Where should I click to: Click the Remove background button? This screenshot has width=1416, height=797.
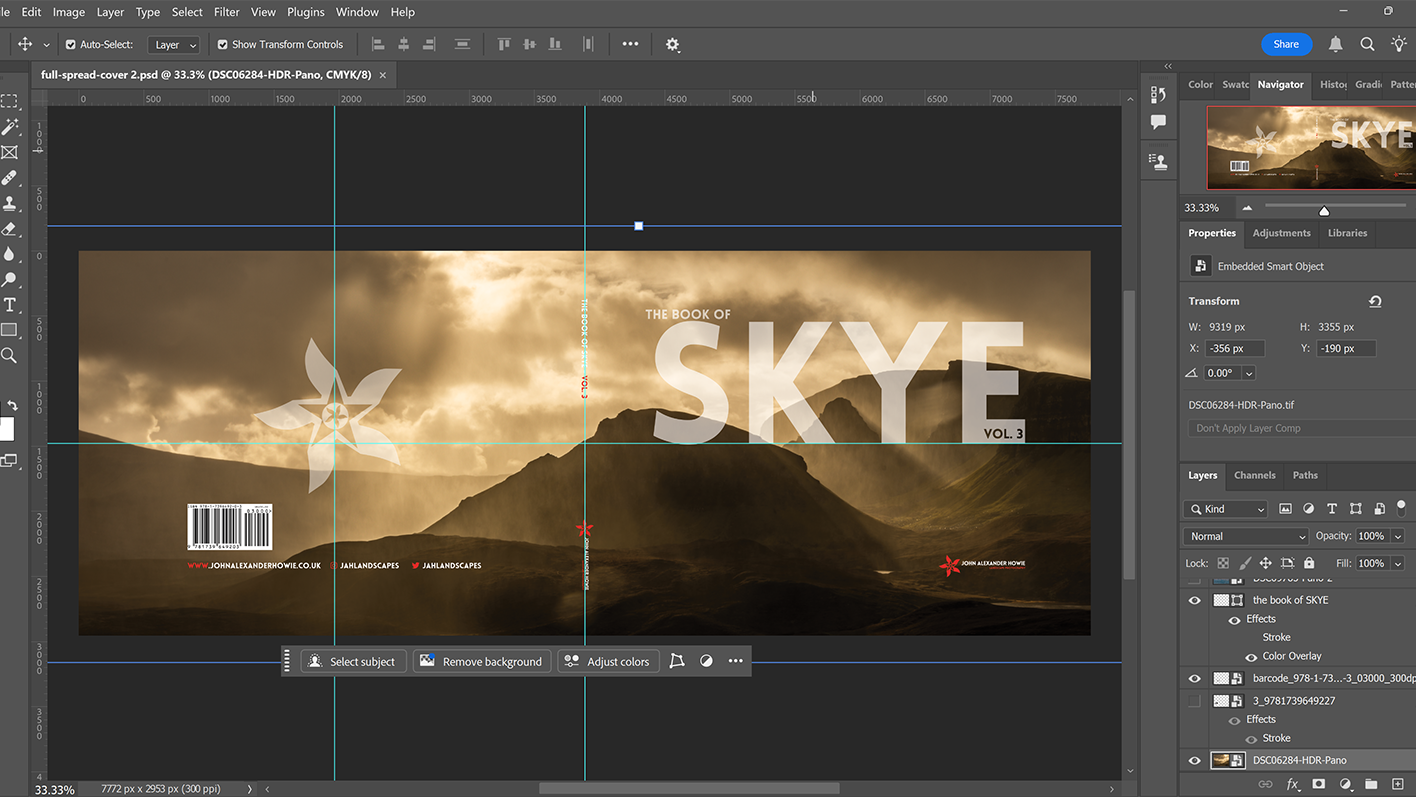pyautogui.click(x=482, y=662)
